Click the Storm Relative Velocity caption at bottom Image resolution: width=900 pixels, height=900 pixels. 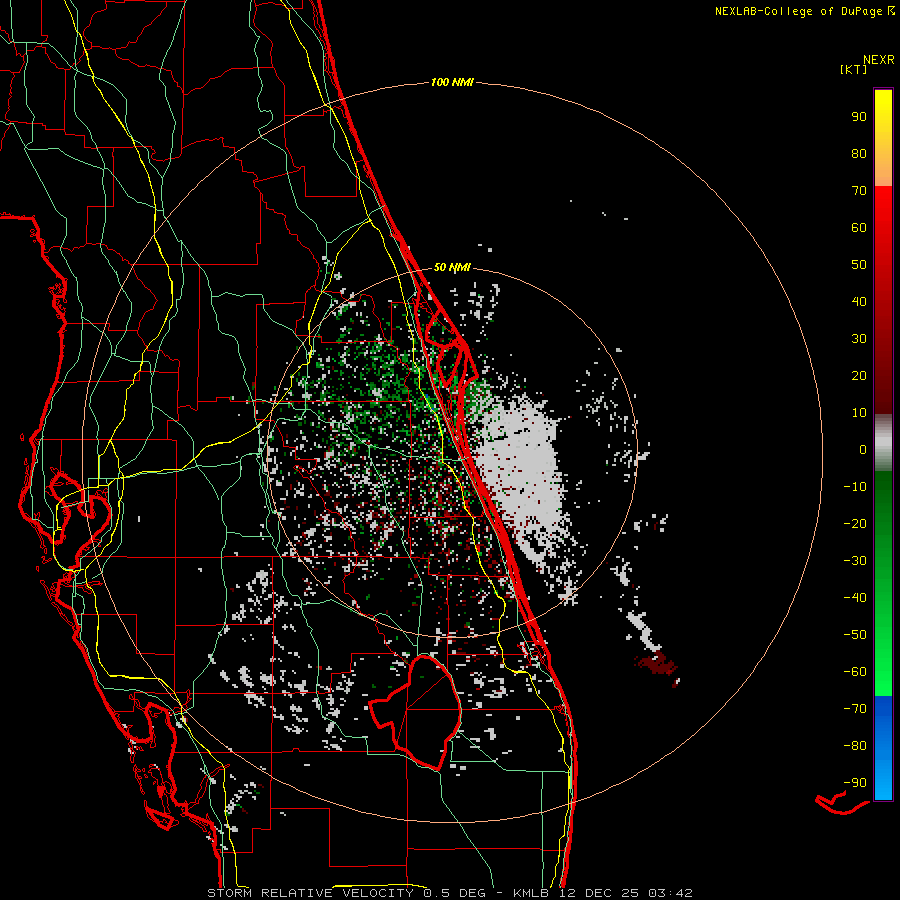[450, 893]
